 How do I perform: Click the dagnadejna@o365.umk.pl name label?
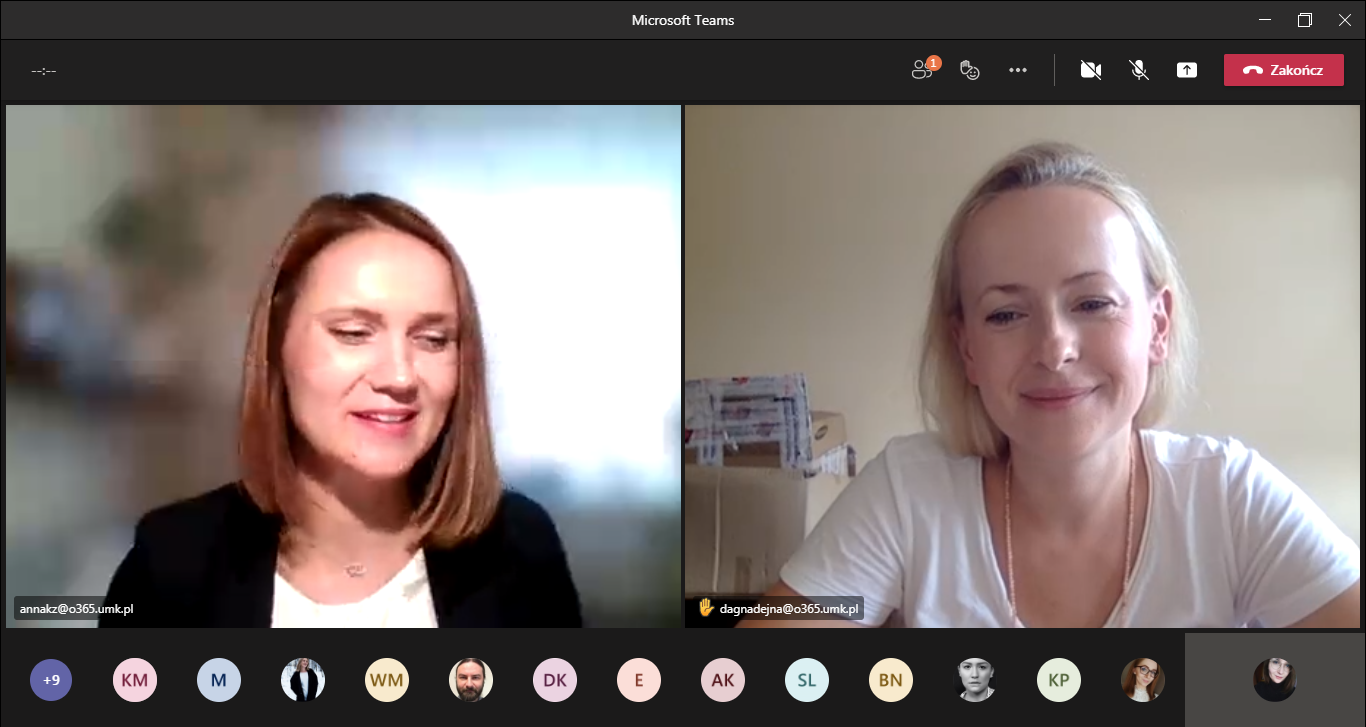click(x=789, y=608)
